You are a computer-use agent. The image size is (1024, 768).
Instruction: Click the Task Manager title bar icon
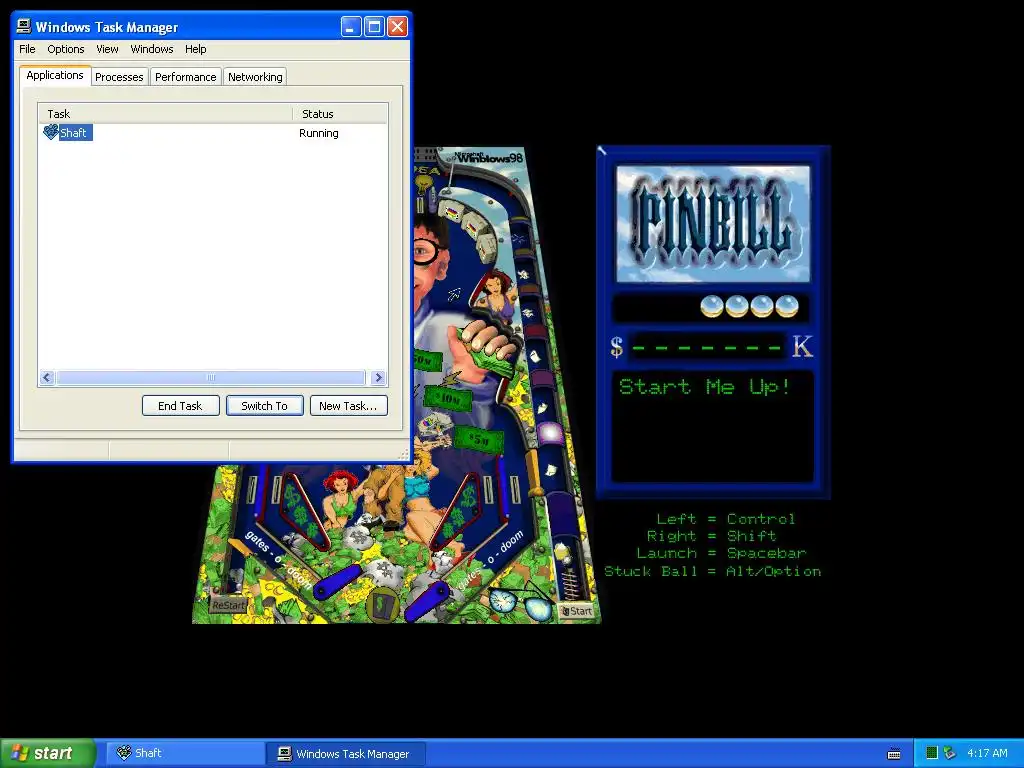(24, 26)
